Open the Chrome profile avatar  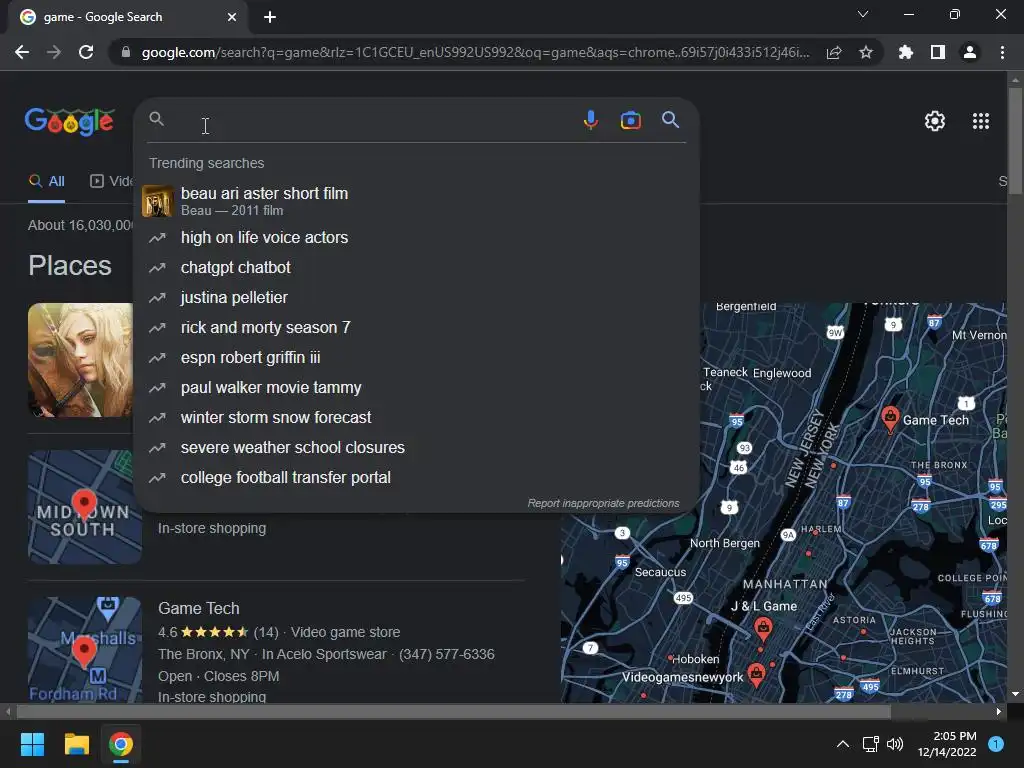click(x=970, y=52)
